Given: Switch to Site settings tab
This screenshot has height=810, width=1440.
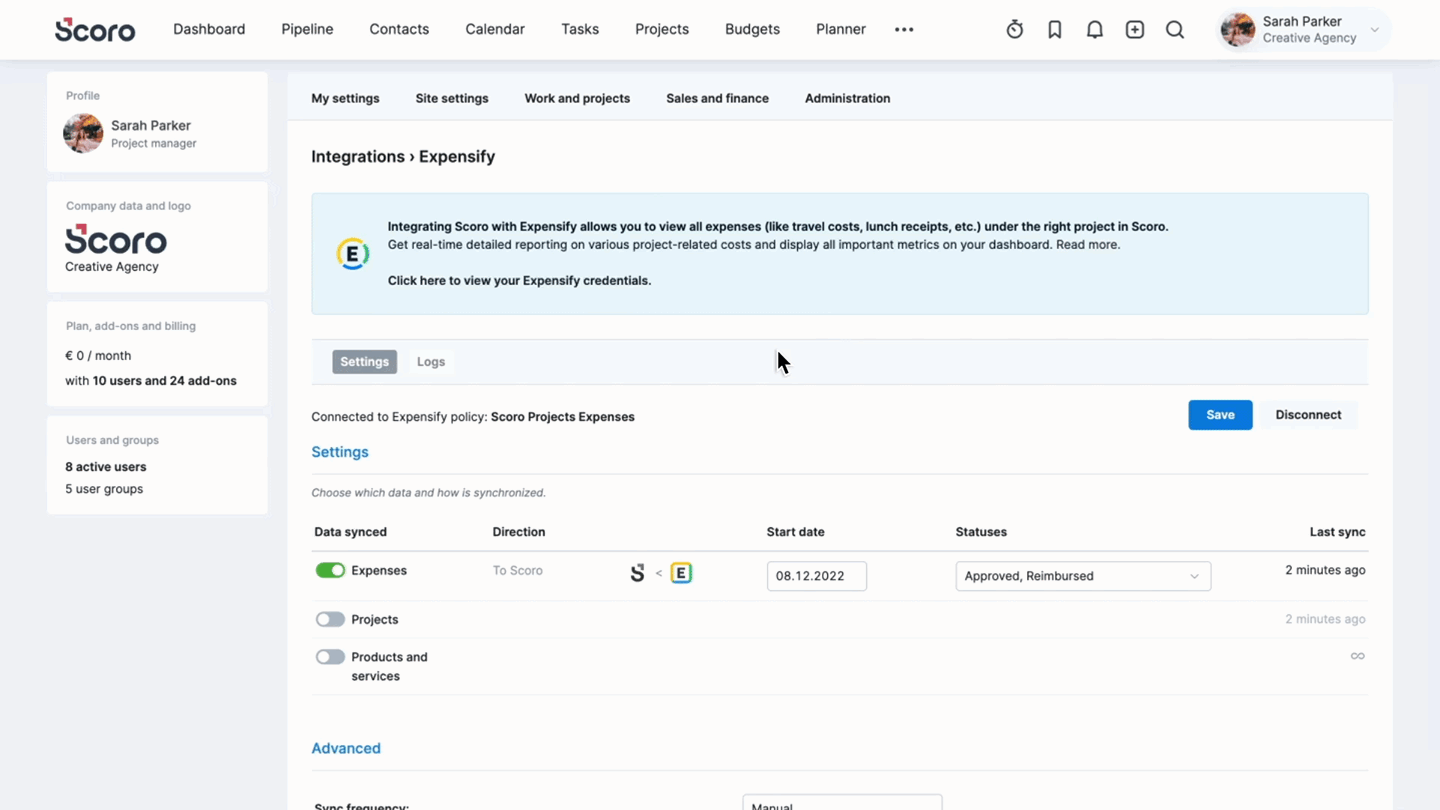Looking at the screenshot, I should click(x=452, y=98).
